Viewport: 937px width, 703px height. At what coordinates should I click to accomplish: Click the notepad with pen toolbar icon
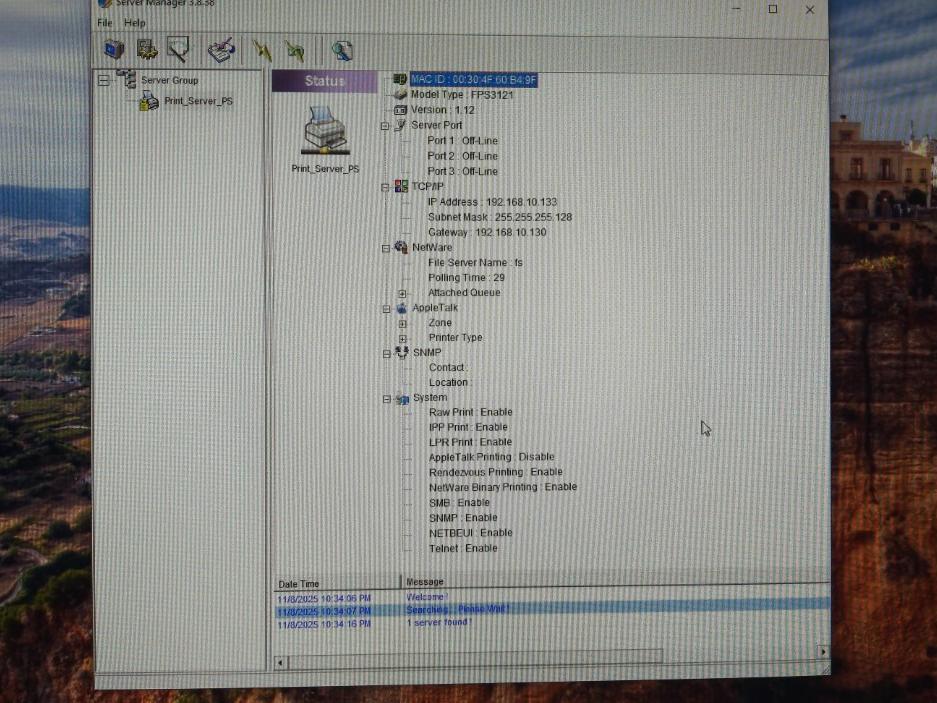tap(220, 50)
